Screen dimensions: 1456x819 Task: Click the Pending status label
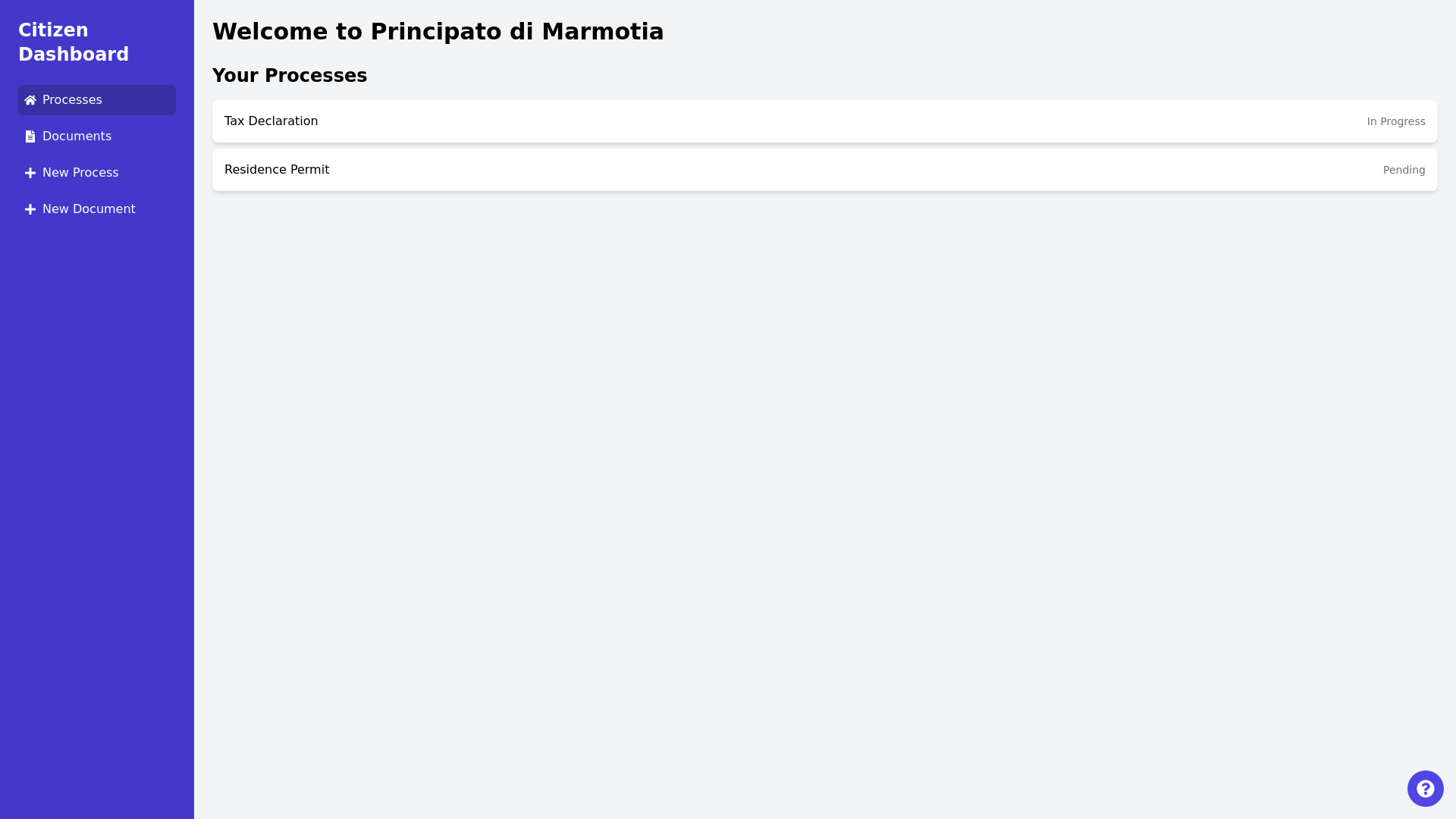(1404, 170)
